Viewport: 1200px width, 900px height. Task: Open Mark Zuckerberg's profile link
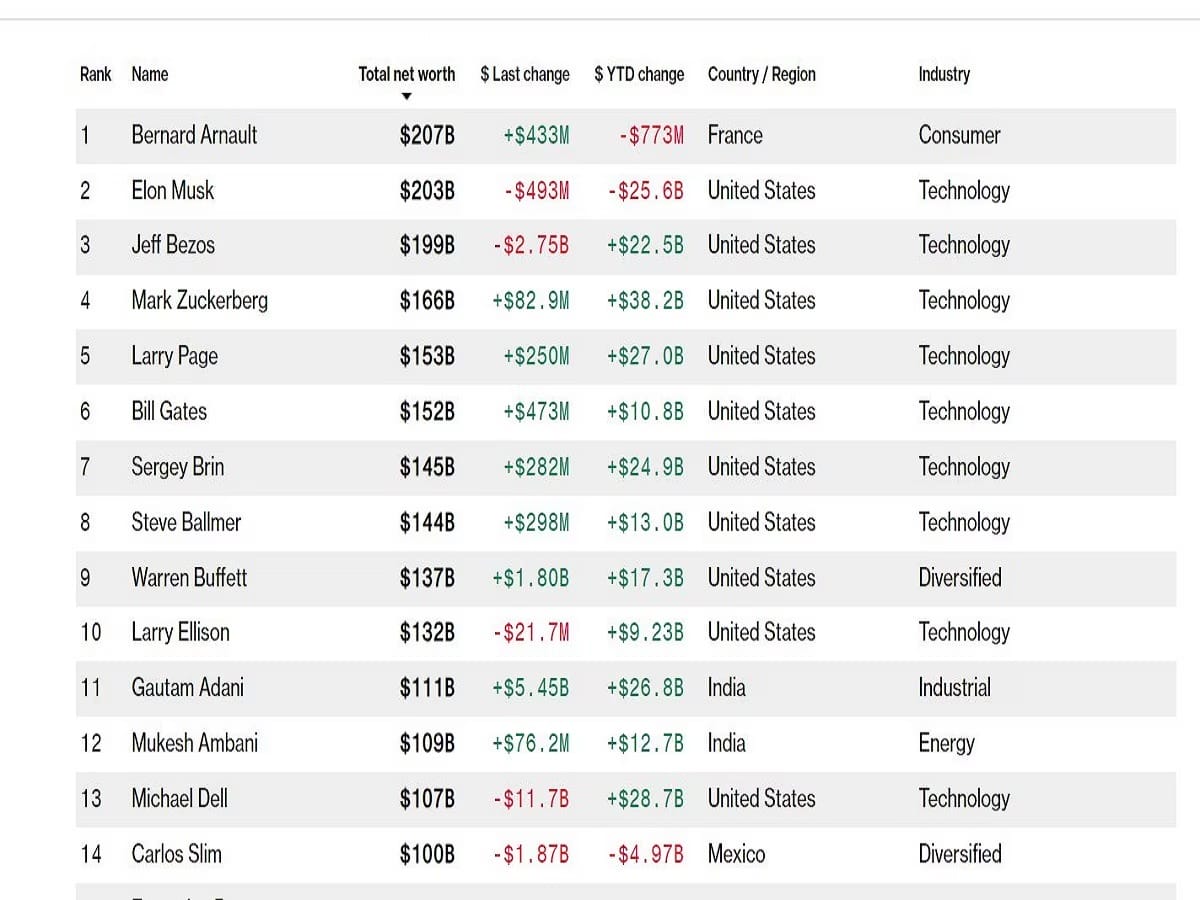pos(199,300)
